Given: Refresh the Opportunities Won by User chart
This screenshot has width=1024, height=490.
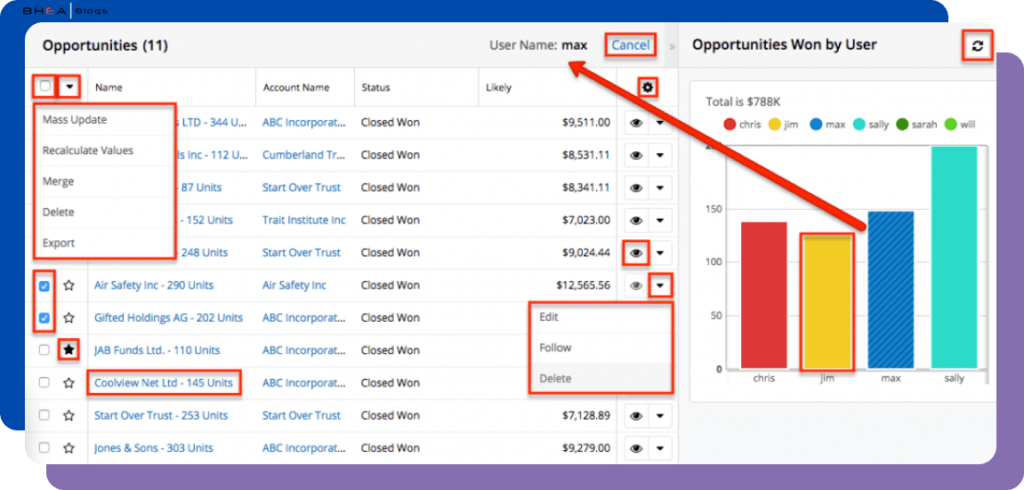Looking at the screenshot, I should 977,45.
